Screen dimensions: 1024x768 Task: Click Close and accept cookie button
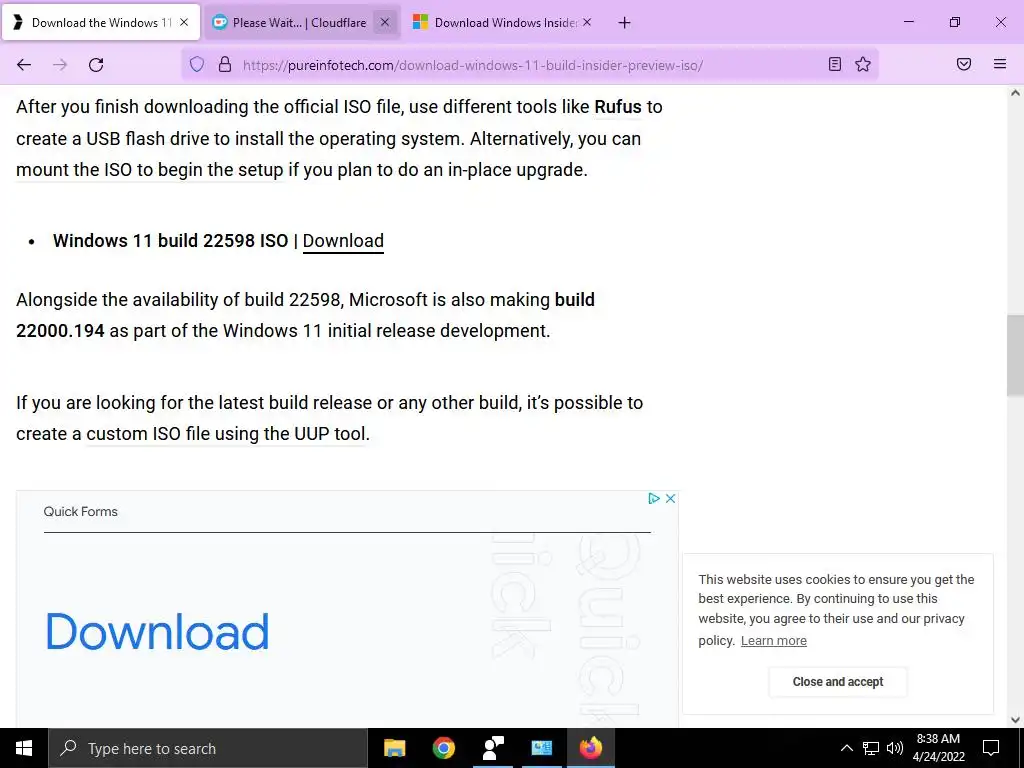click(x=838, y=682)
